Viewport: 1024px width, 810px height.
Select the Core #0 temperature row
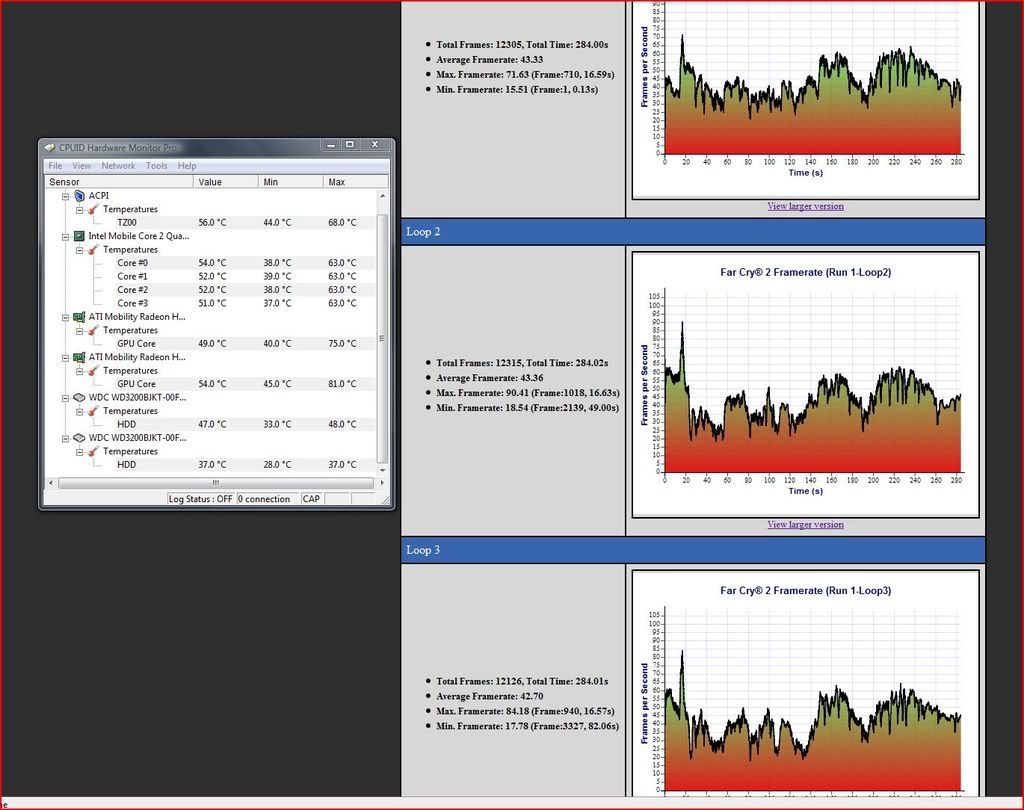[x=211, y=263]
